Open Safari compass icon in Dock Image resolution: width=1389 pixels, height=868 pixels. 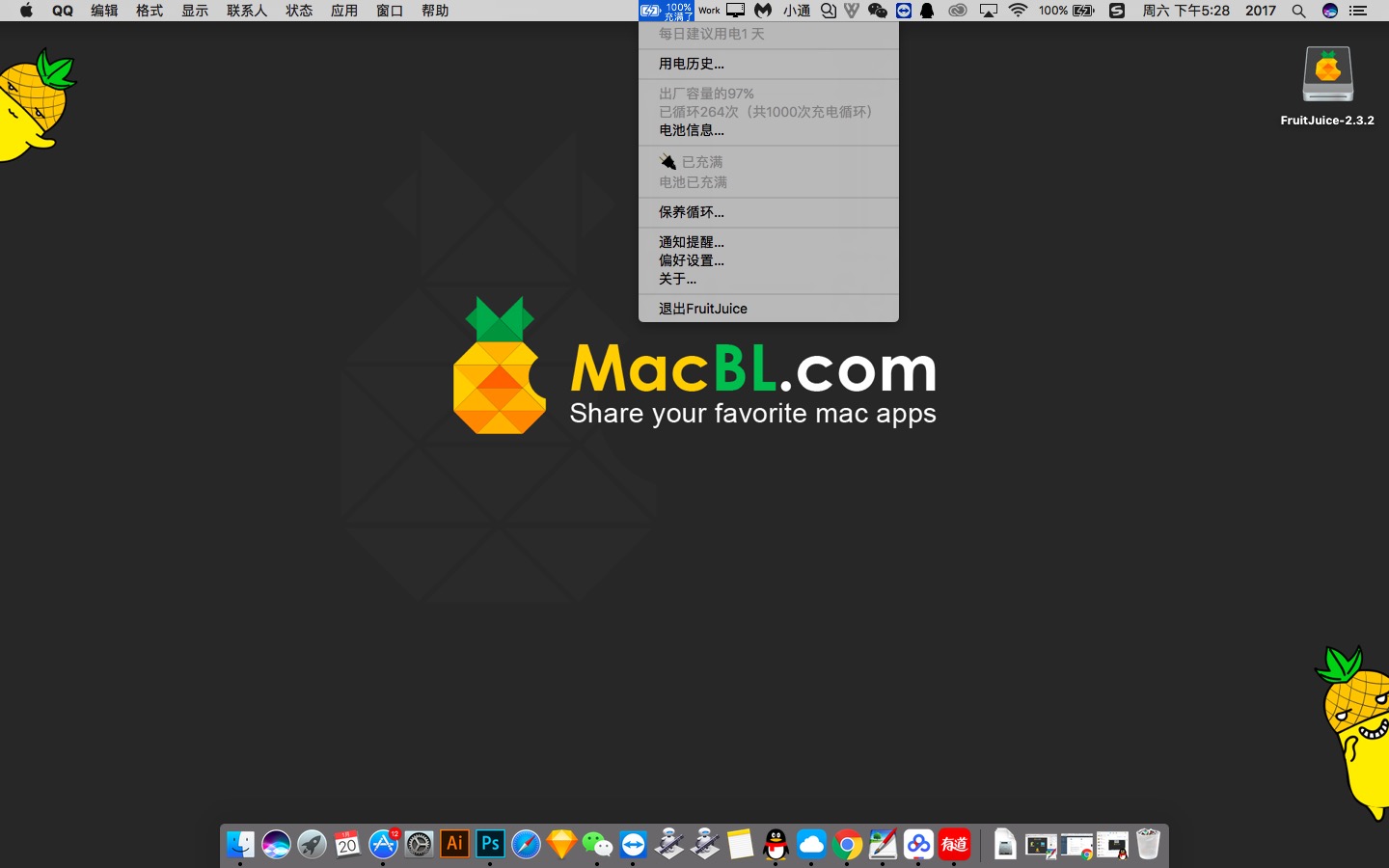(x=526, y=845)
